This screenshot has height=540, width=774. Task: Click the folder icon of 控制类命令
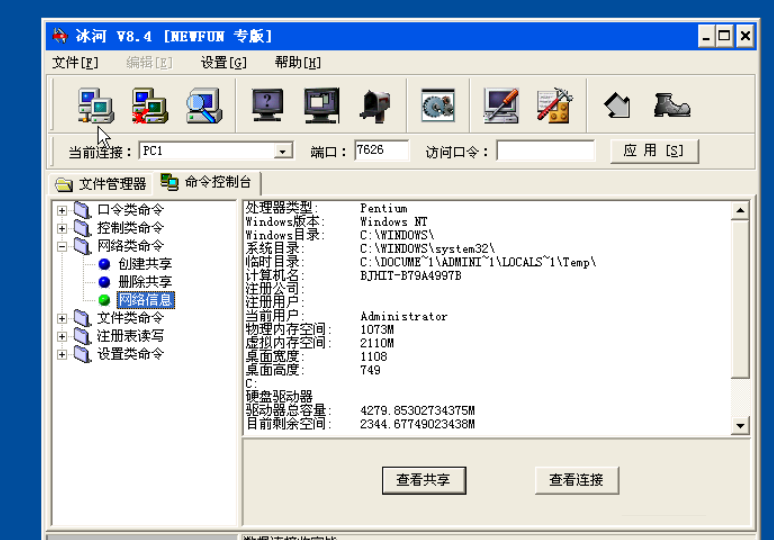tap(82, 228)
